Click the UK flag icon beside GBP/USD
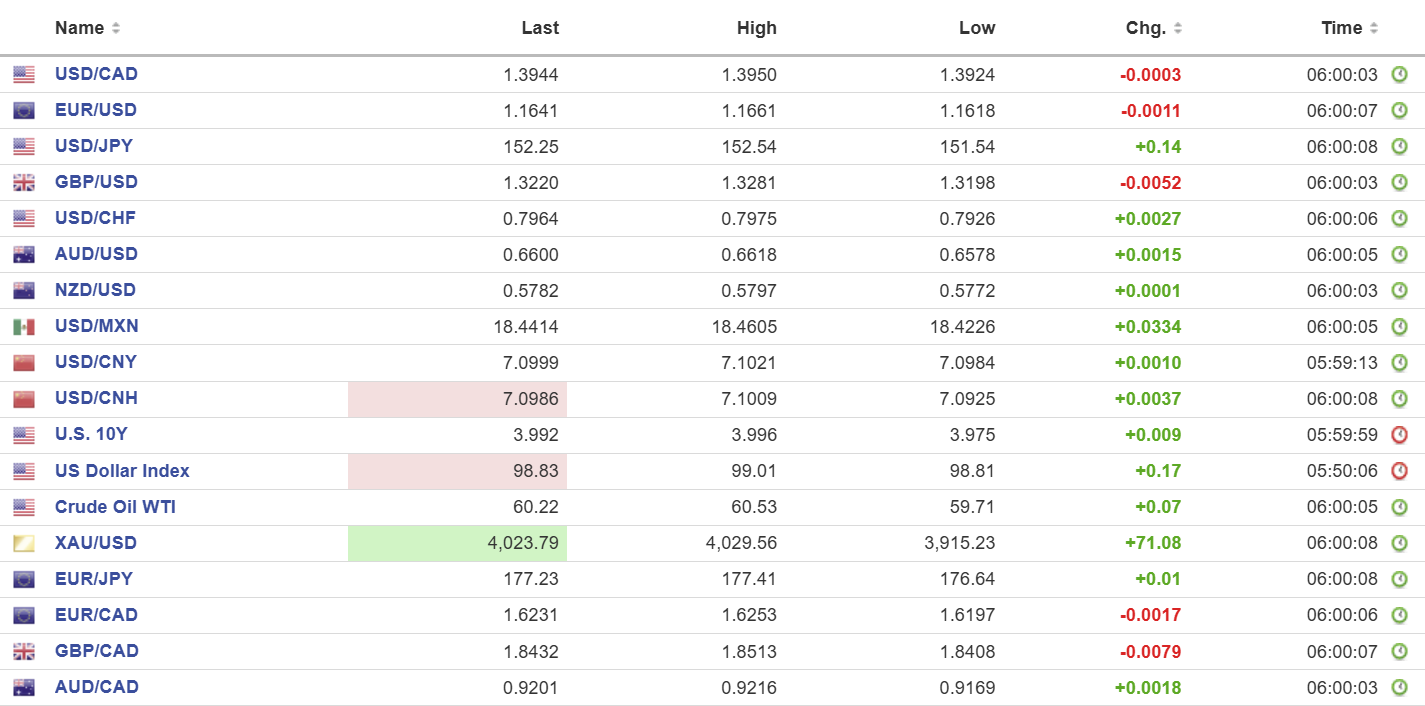The height and width of the screenshot is (706, 1425). [24, 182]
